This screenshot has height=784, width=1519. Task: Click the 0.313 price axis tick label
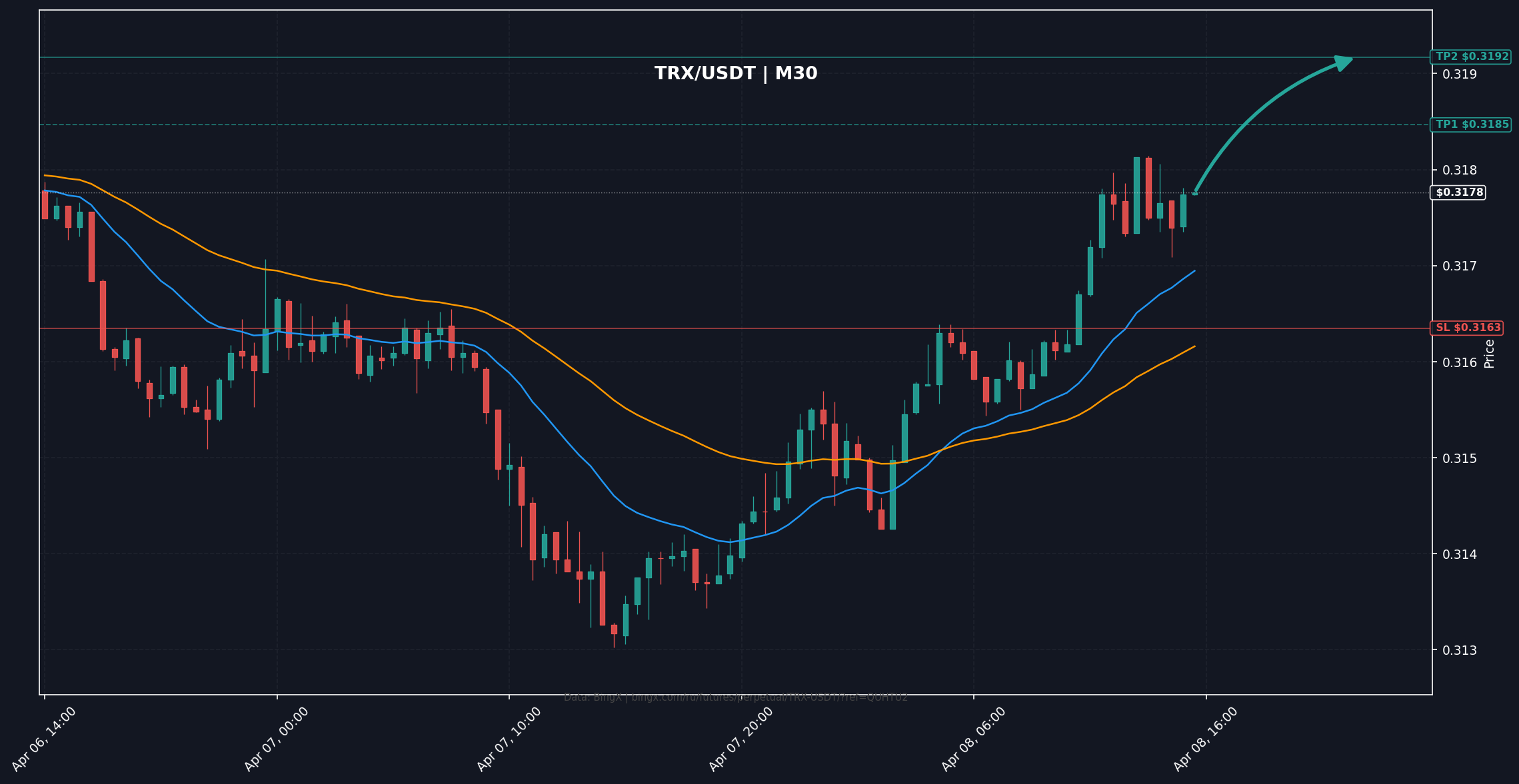(1459, 650)
